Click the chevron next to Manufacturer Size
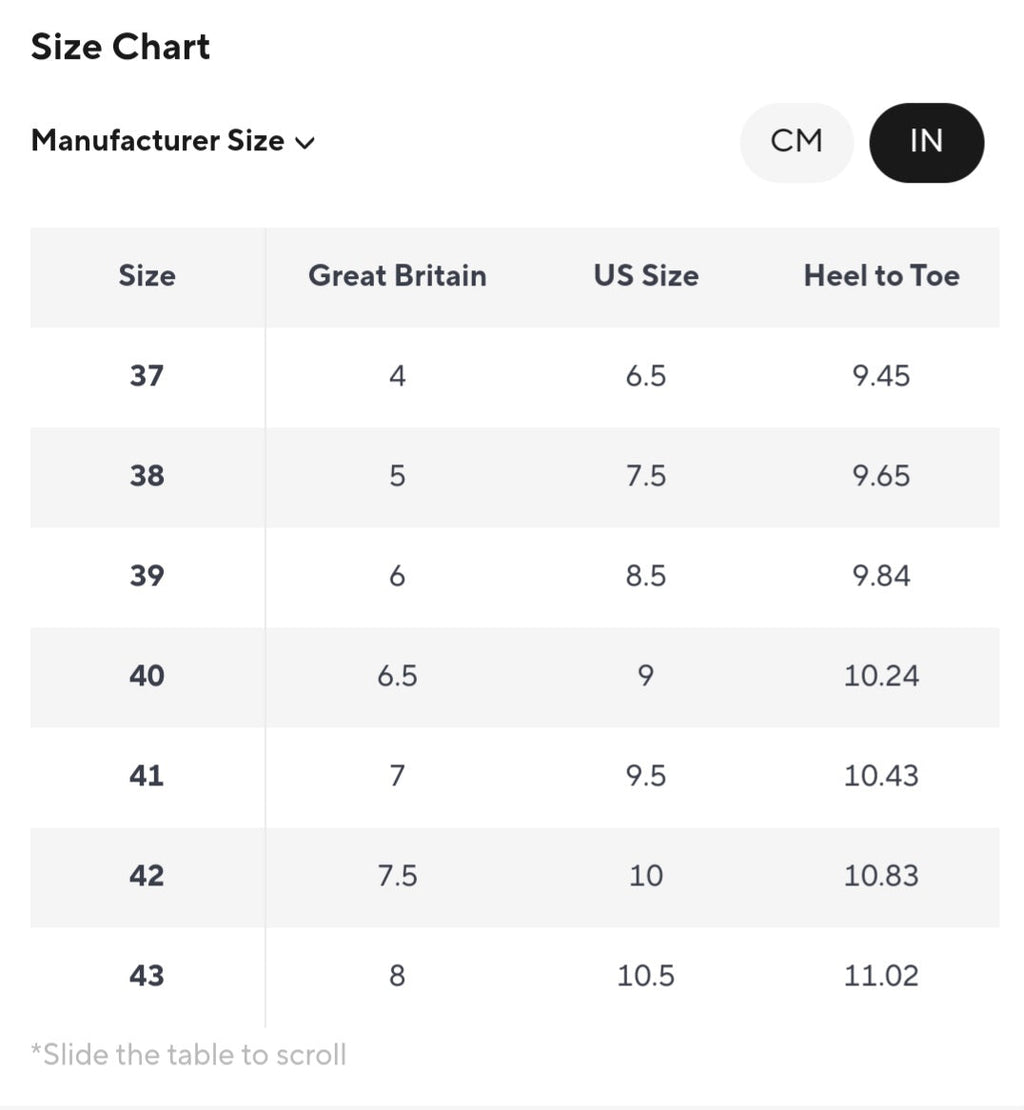This screenshot has height=1110, width=1024. tap(305, 143)
